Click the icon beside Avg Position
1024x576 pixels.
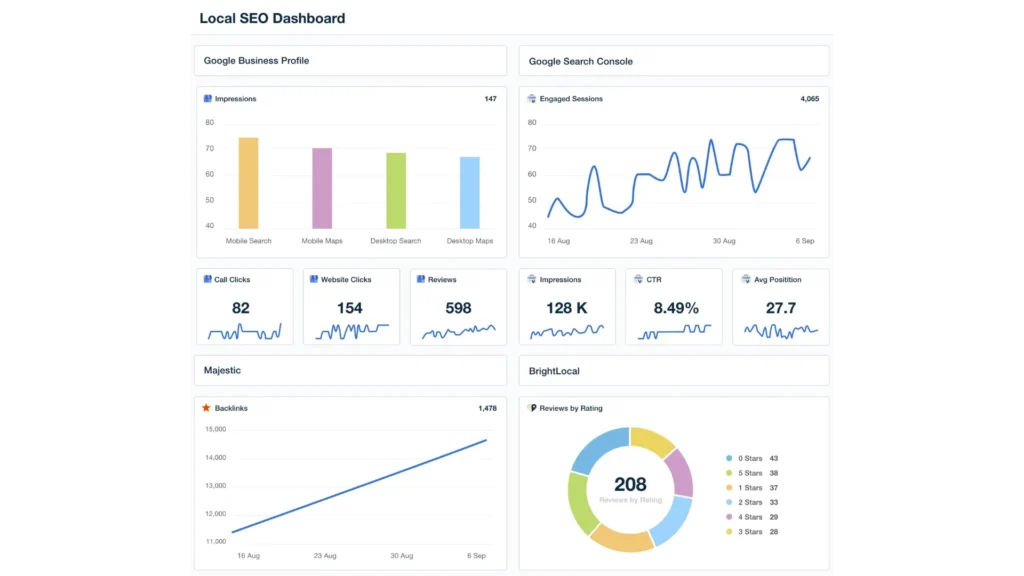tap(746, 280)
